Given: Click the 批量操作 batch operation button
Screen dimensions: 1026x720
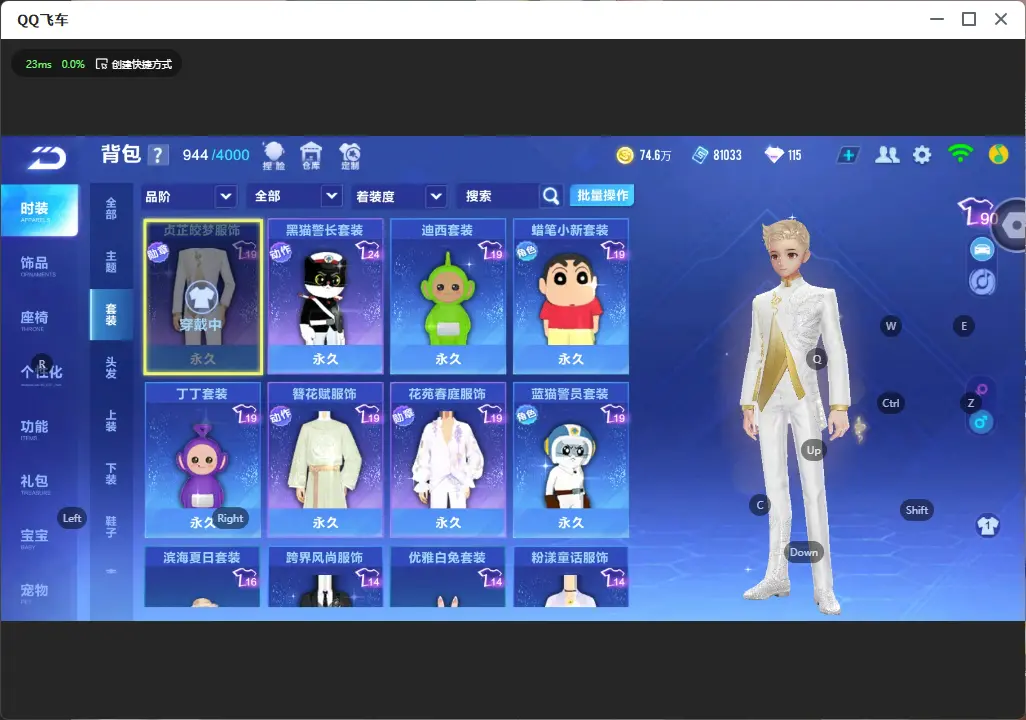Looking at the screenshot, I should point(602,196).
